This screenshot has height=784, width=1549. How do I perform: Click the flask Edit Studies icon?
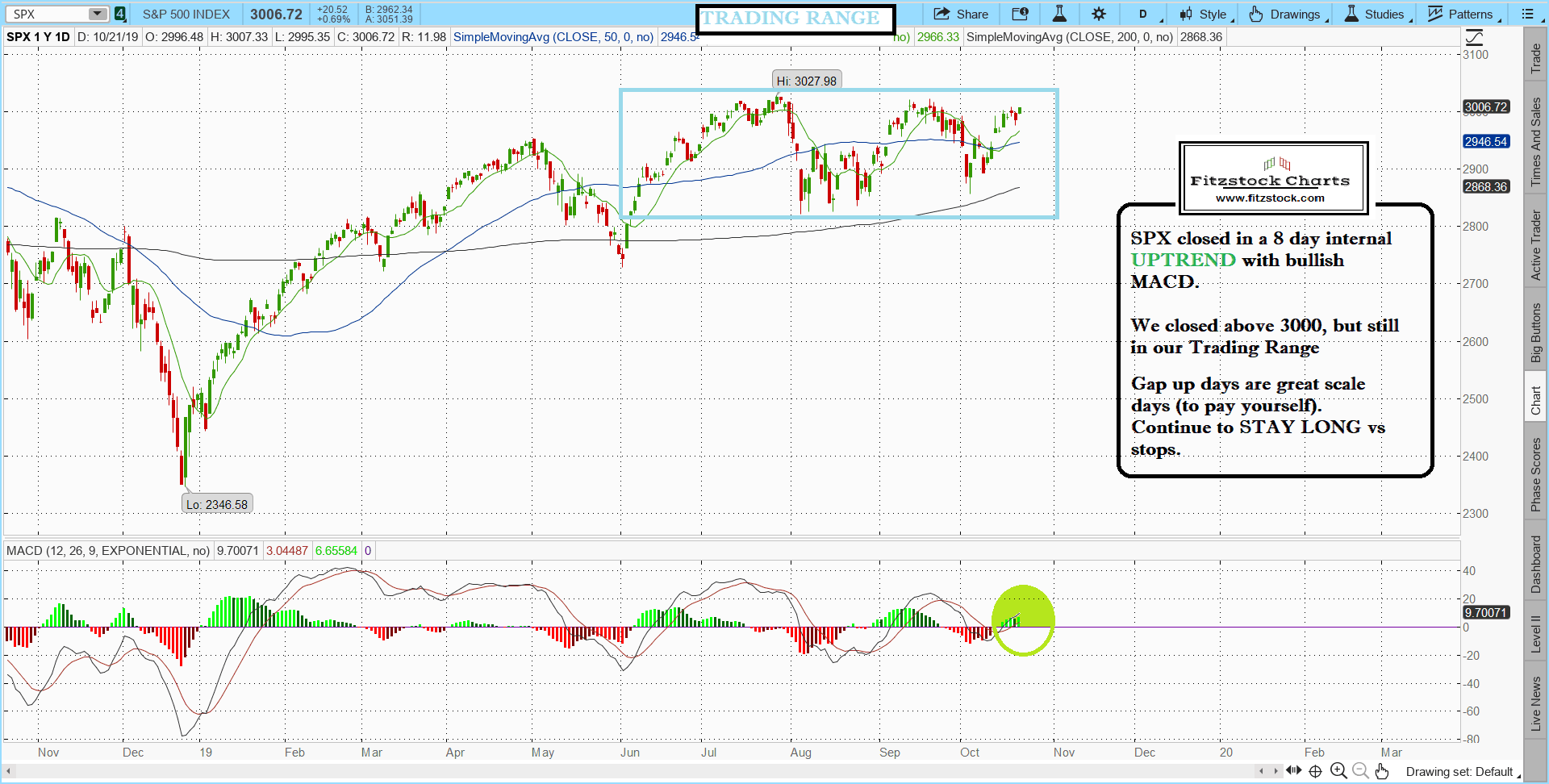1059,15
